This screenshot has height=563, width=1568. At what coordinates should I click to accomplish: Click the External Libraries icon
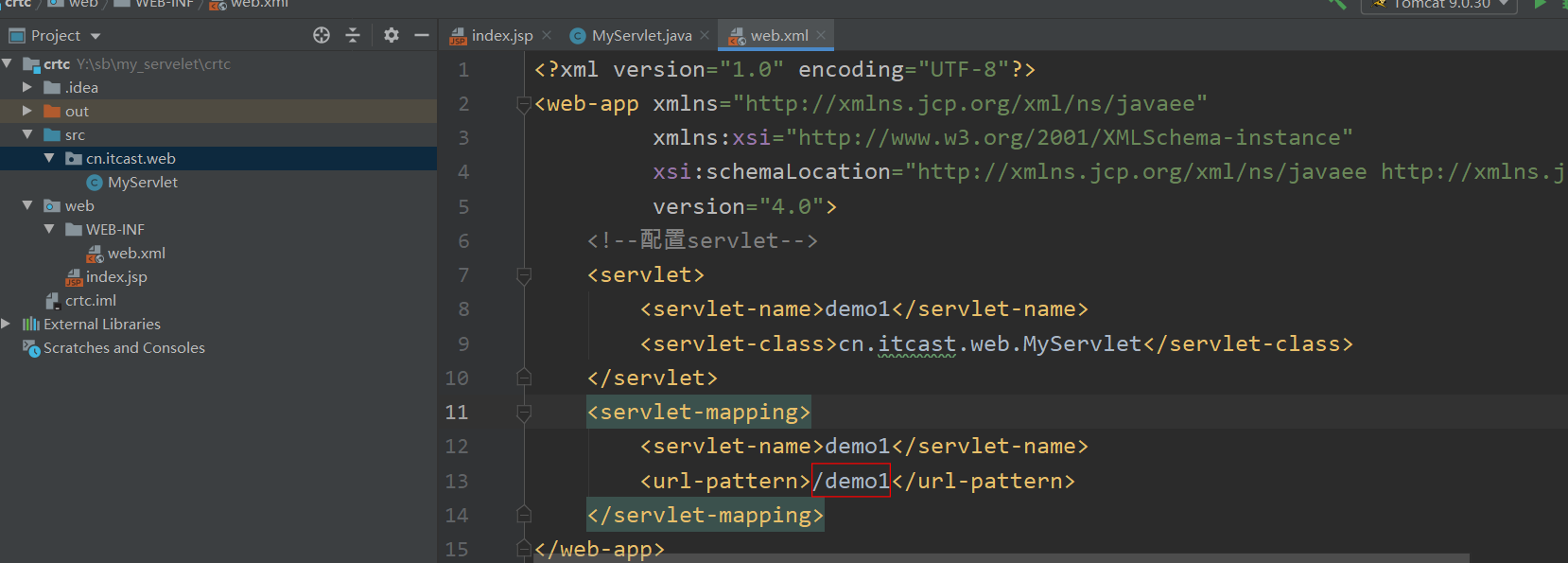click(x=31, y=324)
